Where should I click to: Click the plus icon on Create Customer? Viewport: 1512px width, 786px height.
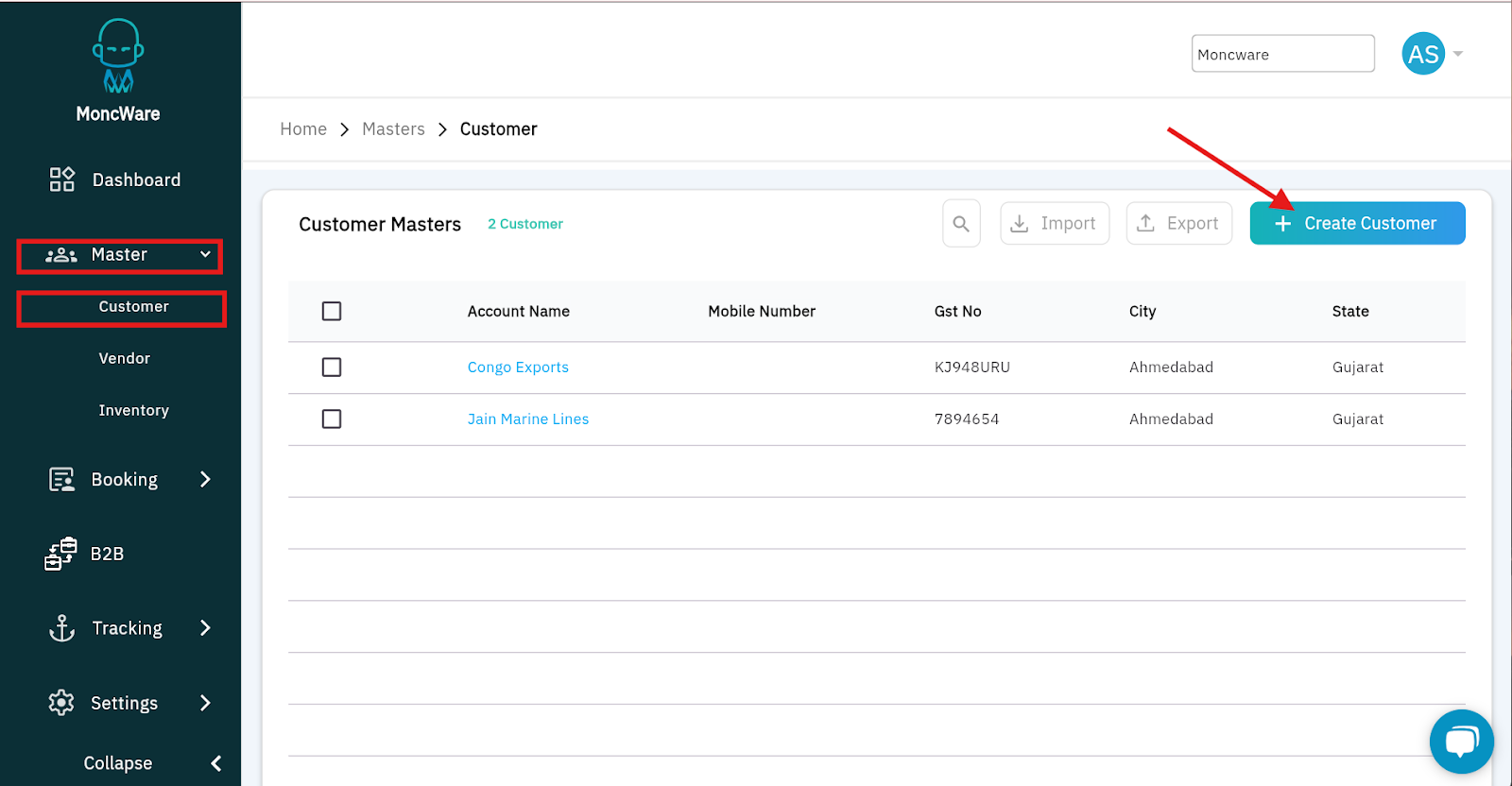coord(1282,224)
